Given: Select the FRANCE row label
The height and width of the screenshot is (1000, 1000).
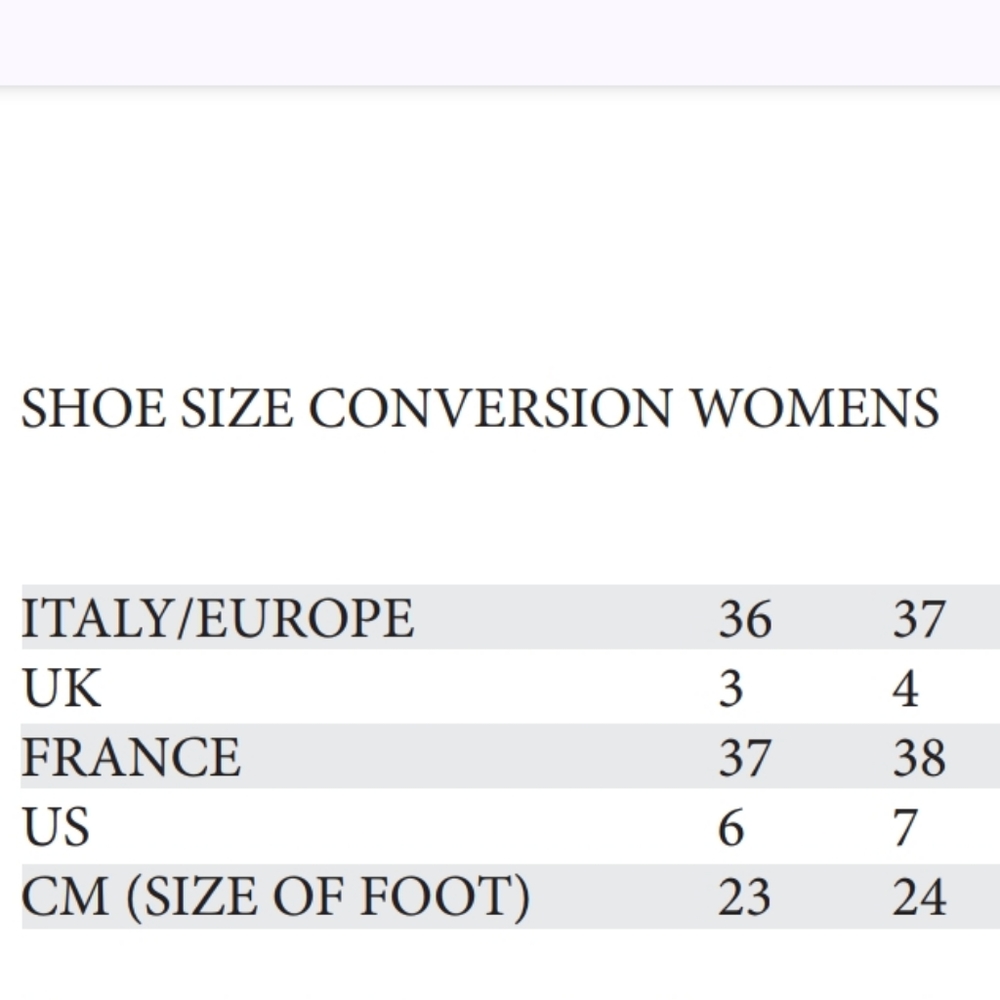Looking at the screenshot, I should (x=131, y=757).
